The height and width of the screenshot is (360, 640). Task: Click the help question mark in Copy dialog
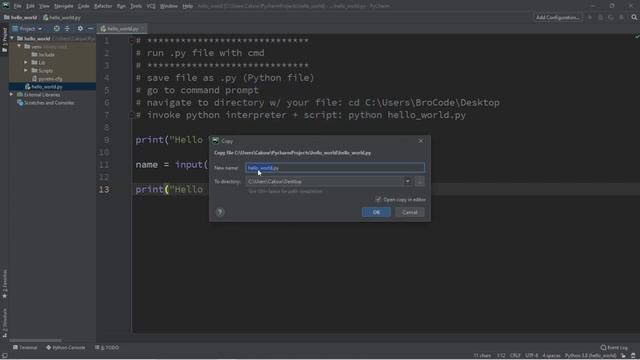click(220, 212)
